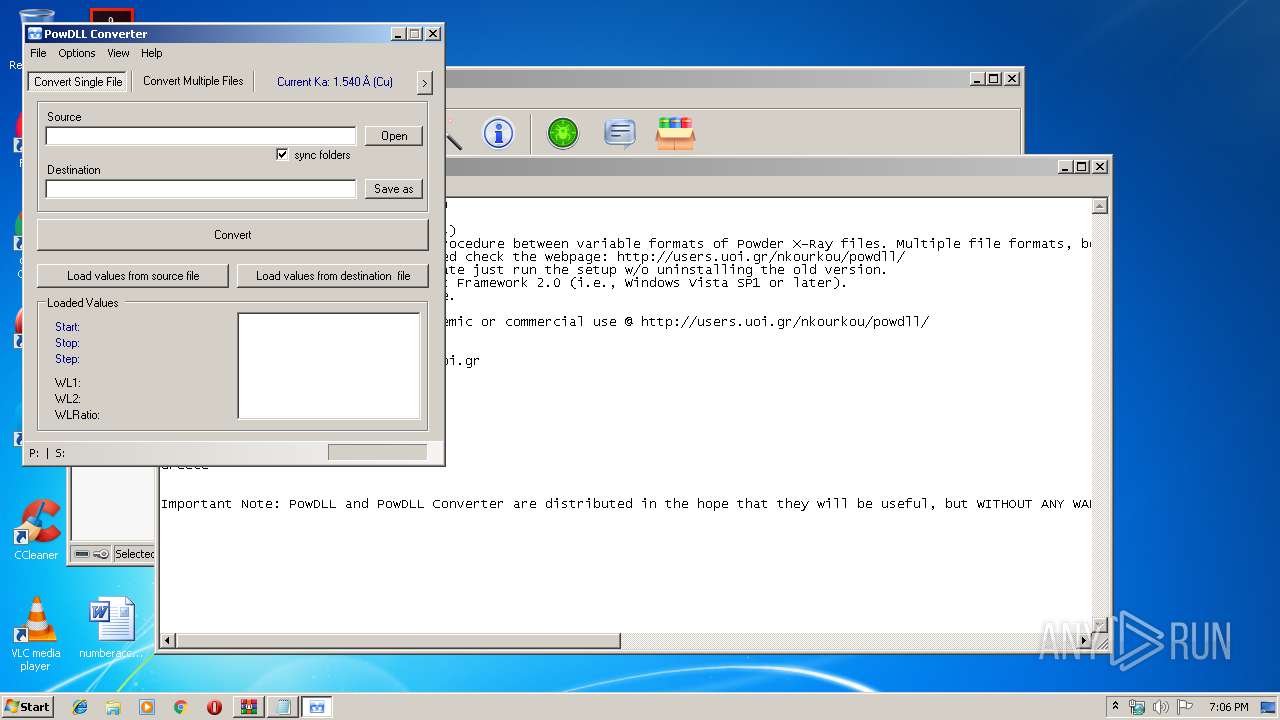Click the 'Start:' loaded value label
The height and width of the screenshot is (720, 1280).
tap(67, 327)
